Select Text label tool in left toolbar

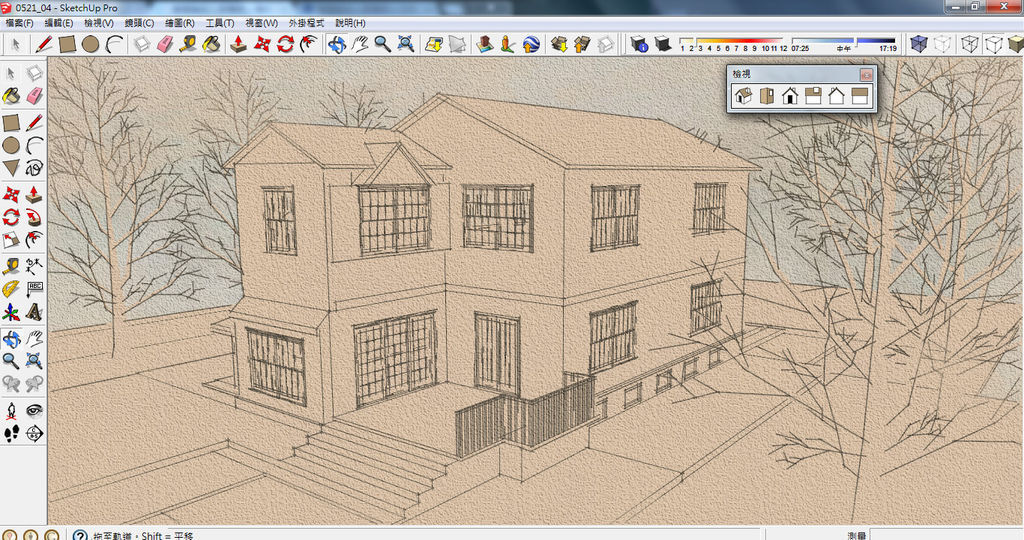pyautogui.click(x=34, y=289)
